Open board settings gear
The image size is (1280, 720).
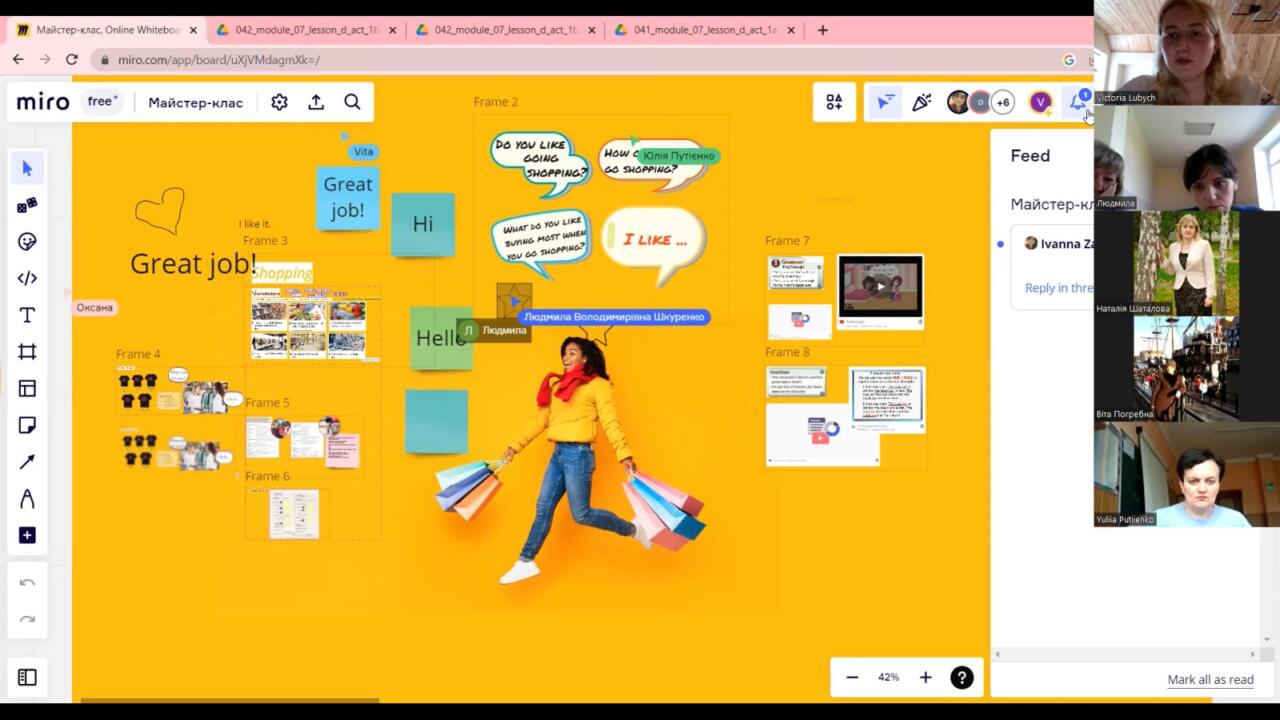279,102
